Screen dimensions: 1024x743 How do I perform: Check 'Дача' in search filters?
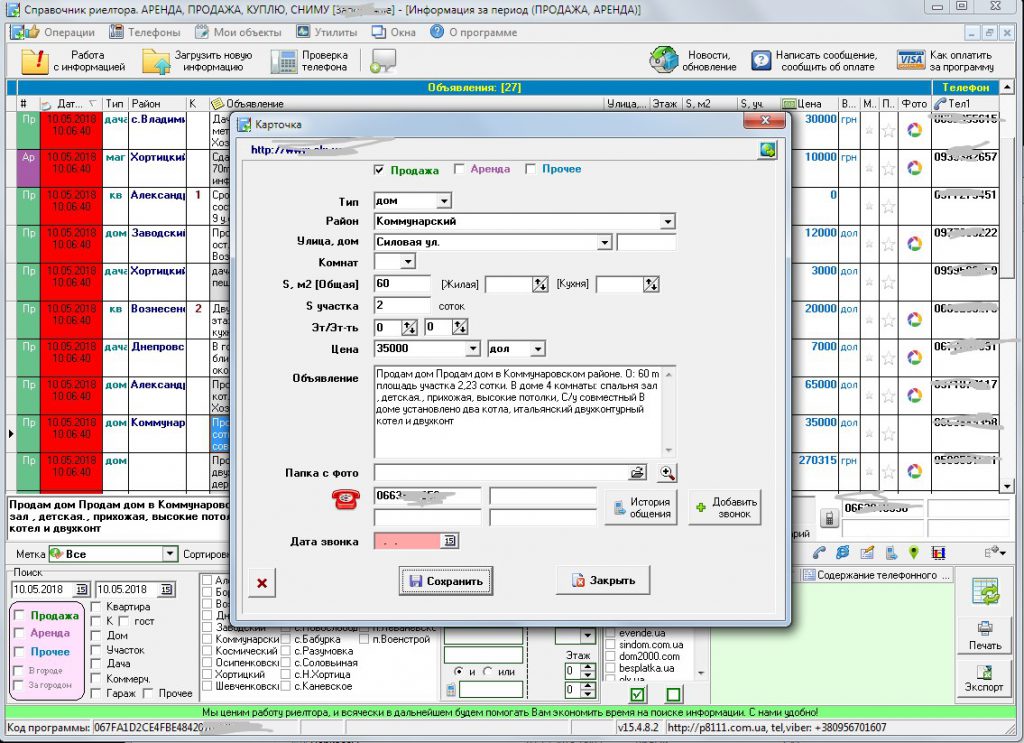point(95,663)
